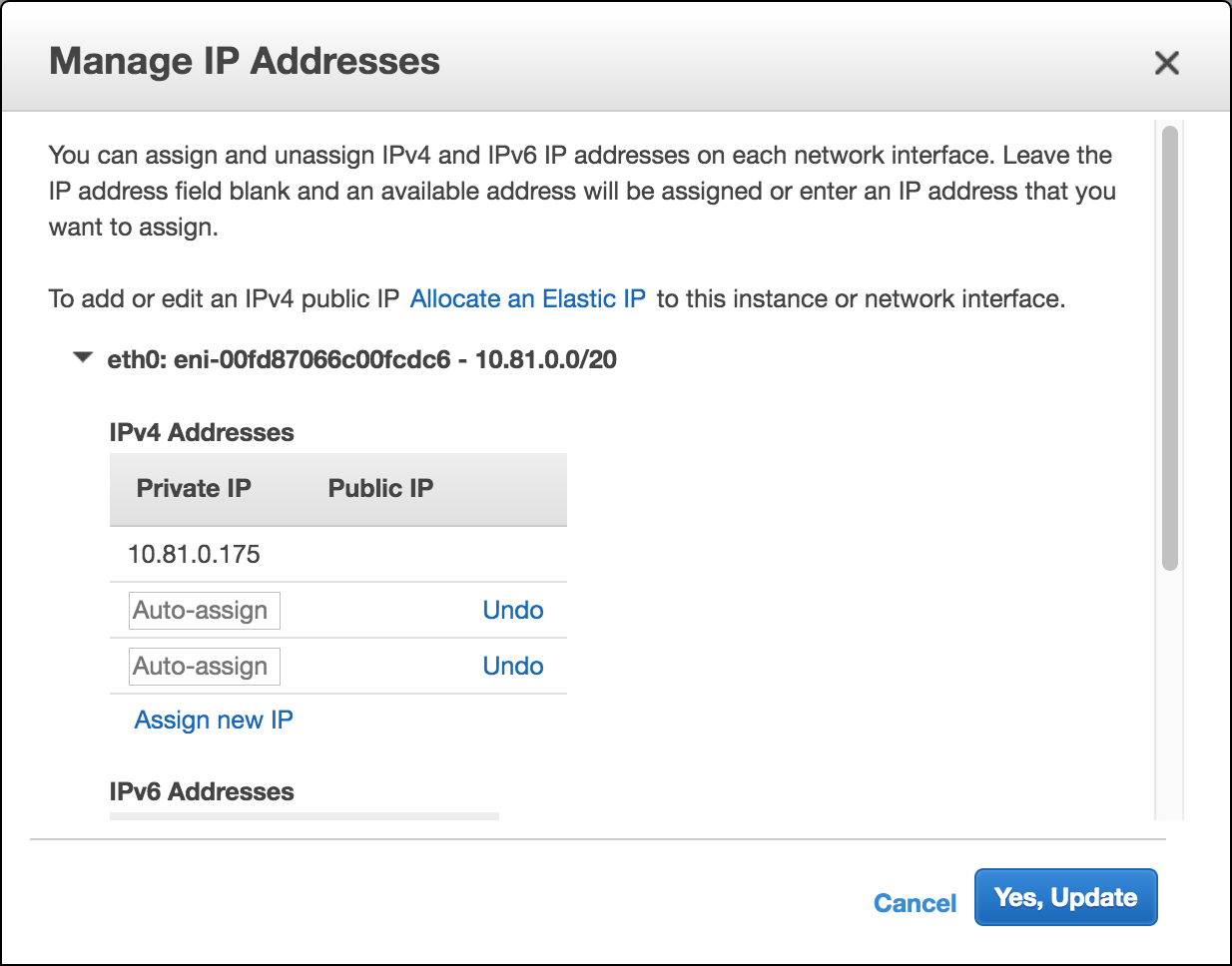Image resolution: width=1232 pixels, height=966 pixels.
Task: Click the second Auto-assign input field
Action: coord(203,666)
